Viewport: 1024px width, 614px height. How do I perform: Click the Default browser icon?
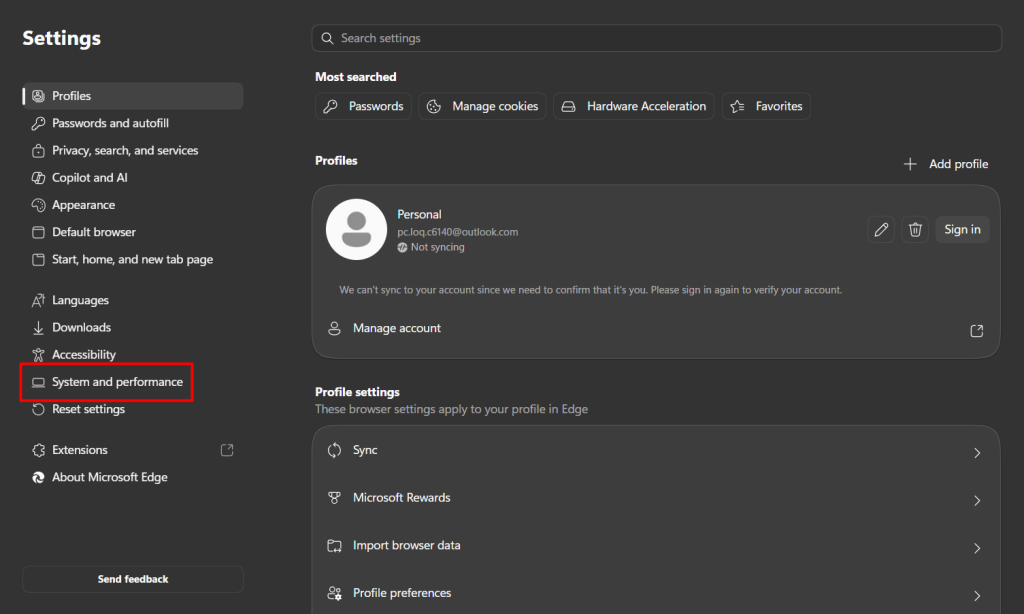click(39, 233)
